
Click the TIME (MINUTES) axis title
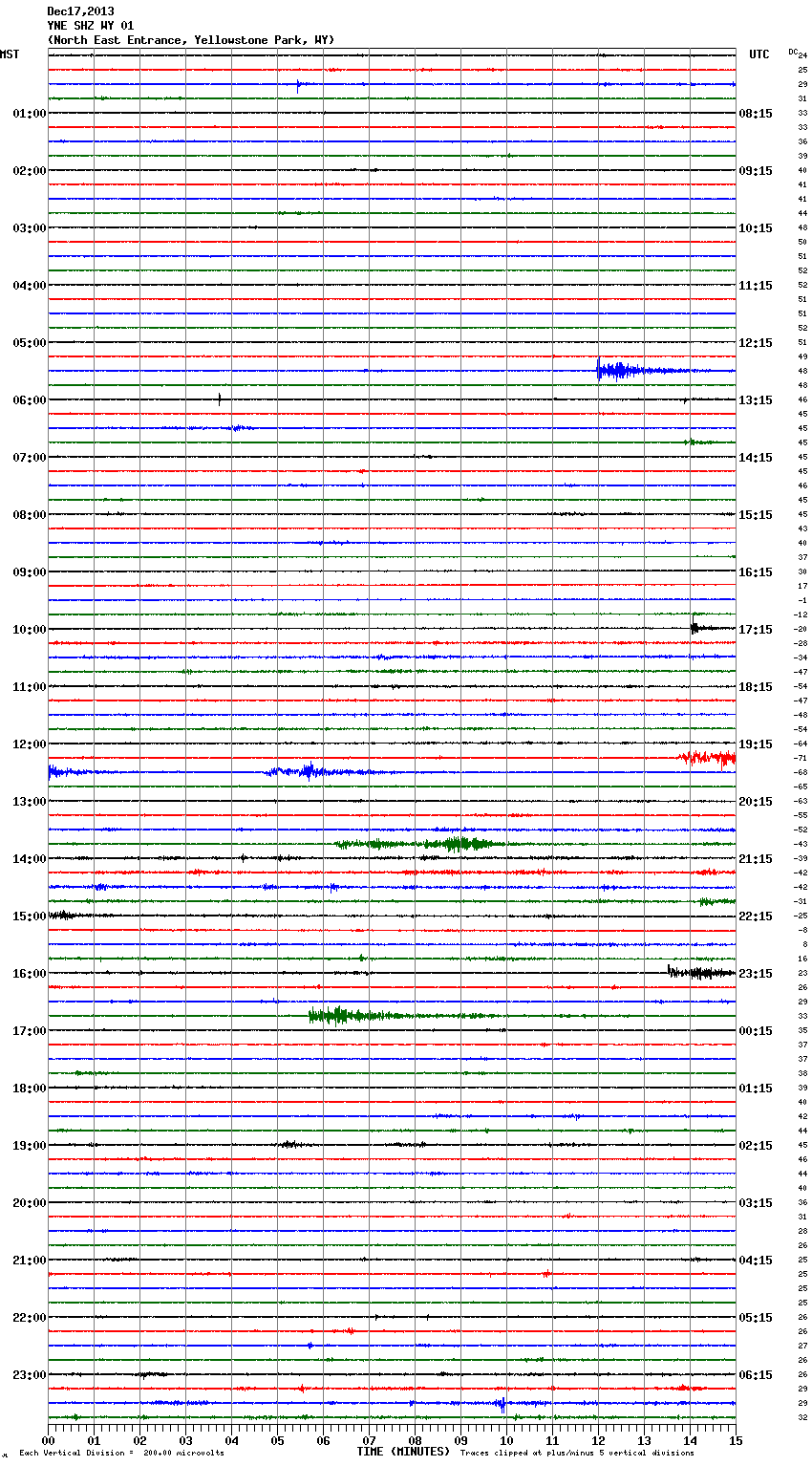click(x=403, y=1452)
